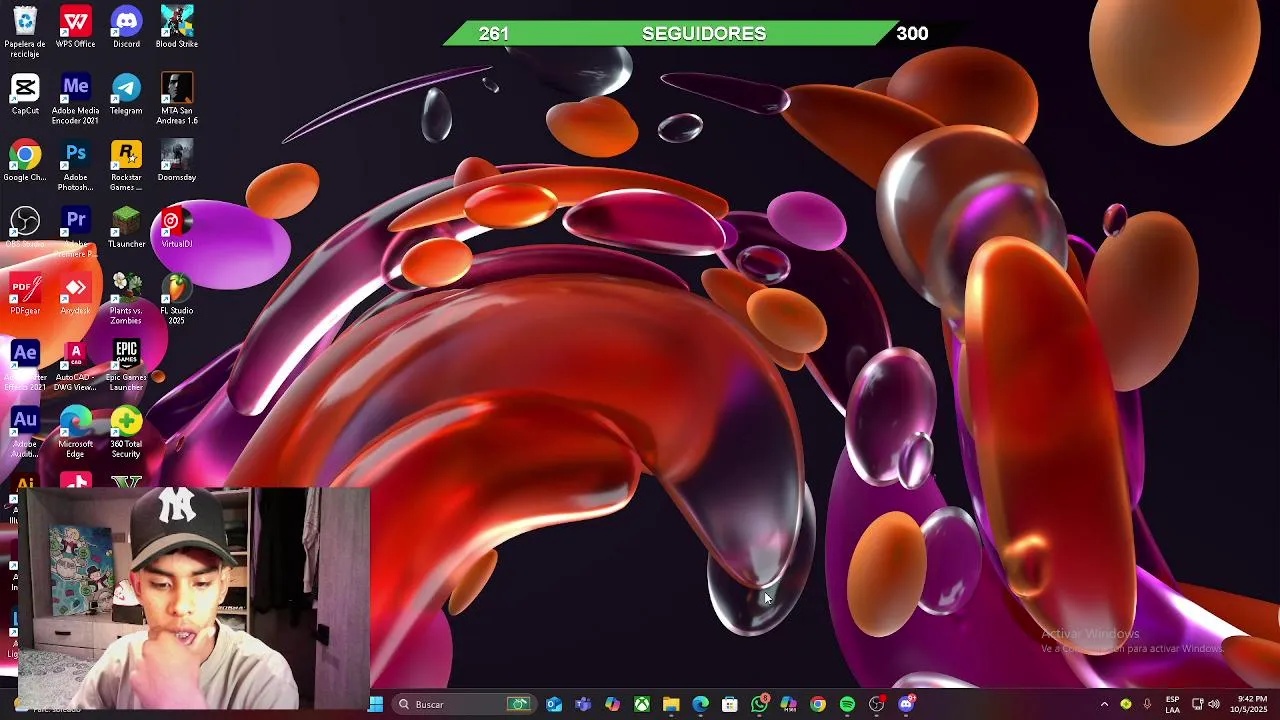Select the AnyDesk desktop shortcut
This screenshot has width=1280, height=720.
point(75,294)
